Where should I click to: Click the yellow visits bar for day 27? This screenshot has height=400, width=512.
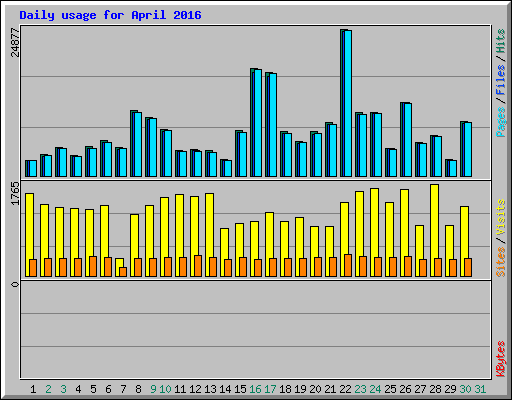click(x=419, y=251)
